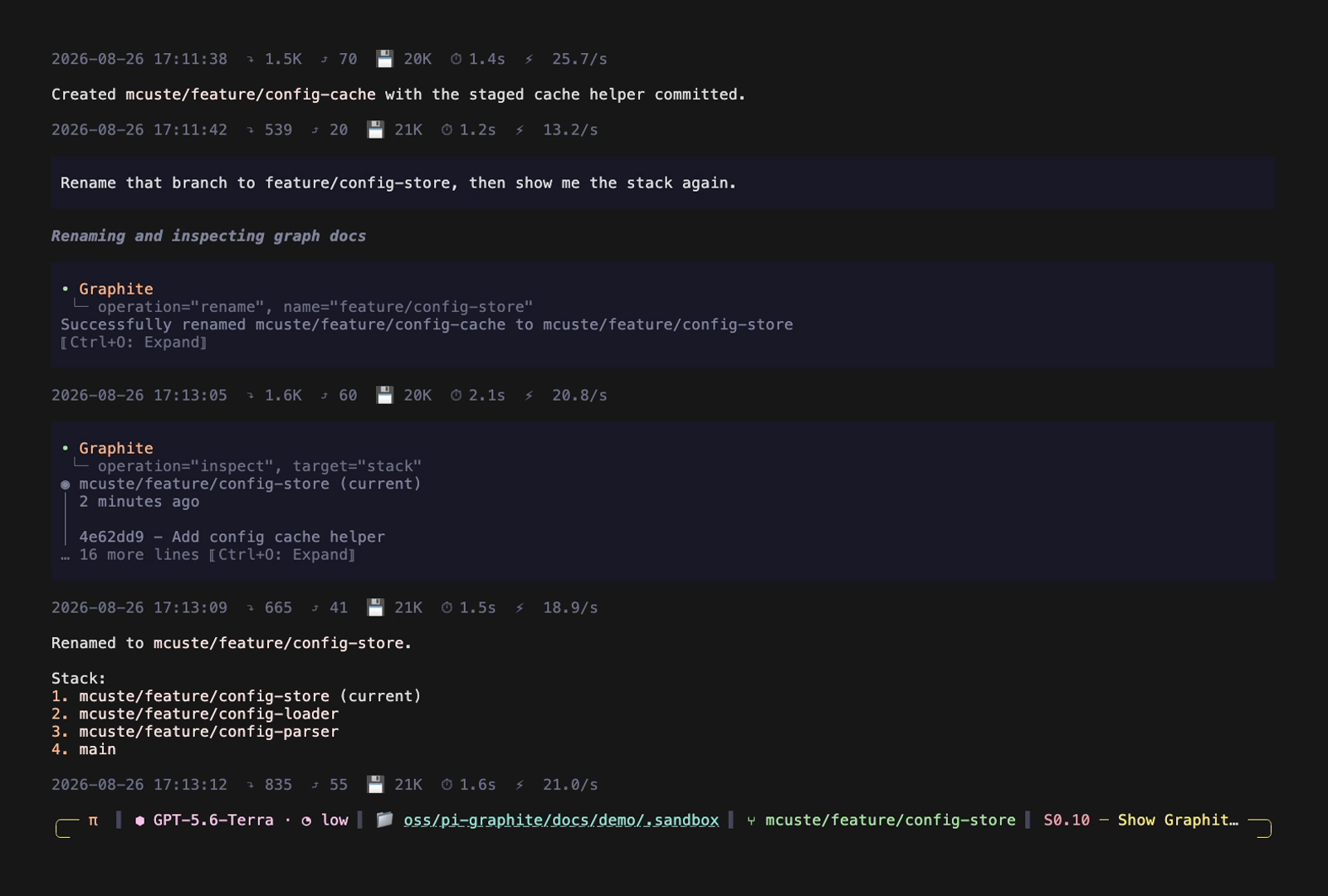Image resolution: width=1328 pixels, height=896 pixels.
Task: Click the user message Rename that branch to feature/config-store
Action: [x=398, y=183]
